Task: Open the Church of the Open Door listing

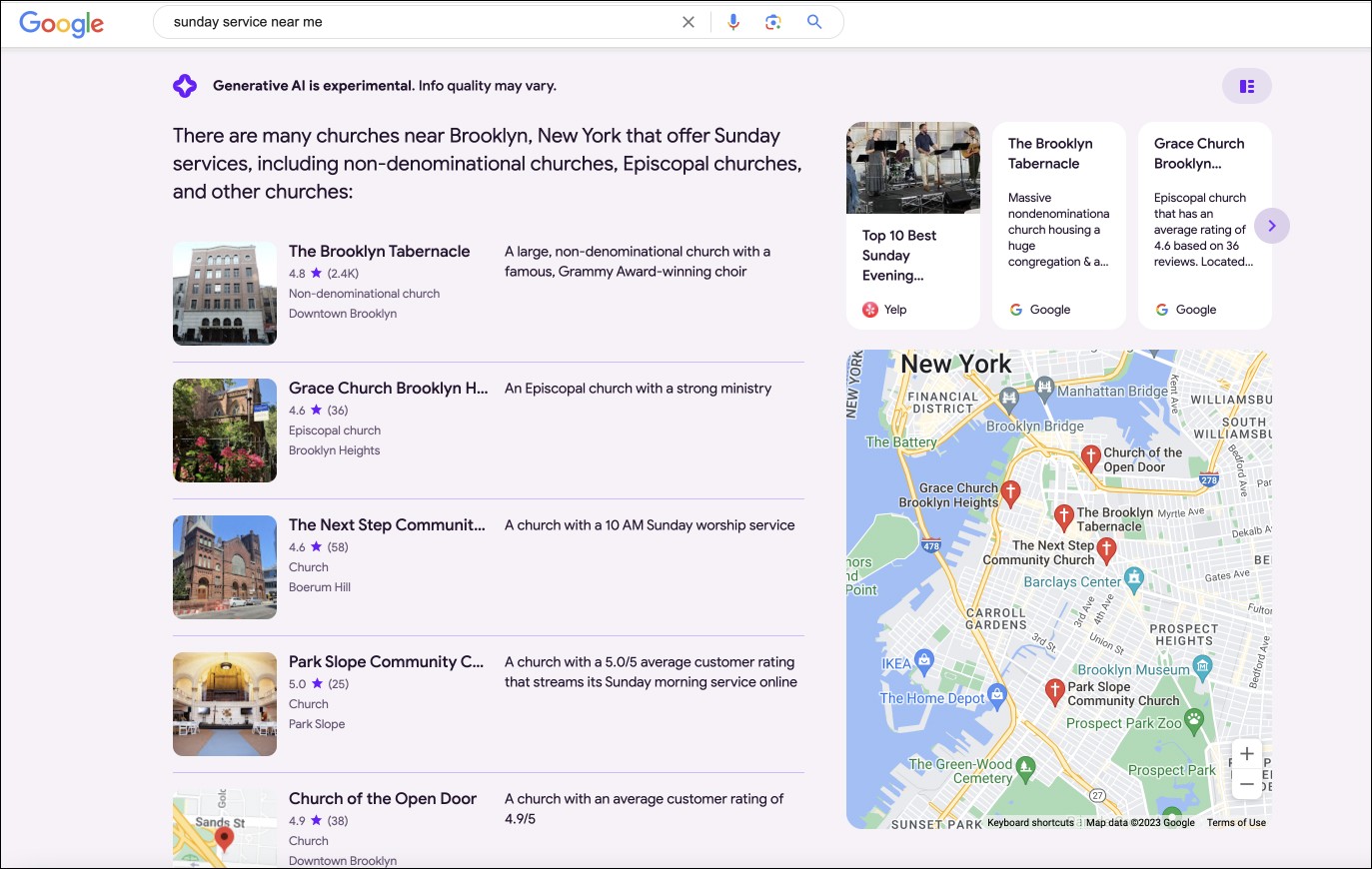Action: pos(383,799)
